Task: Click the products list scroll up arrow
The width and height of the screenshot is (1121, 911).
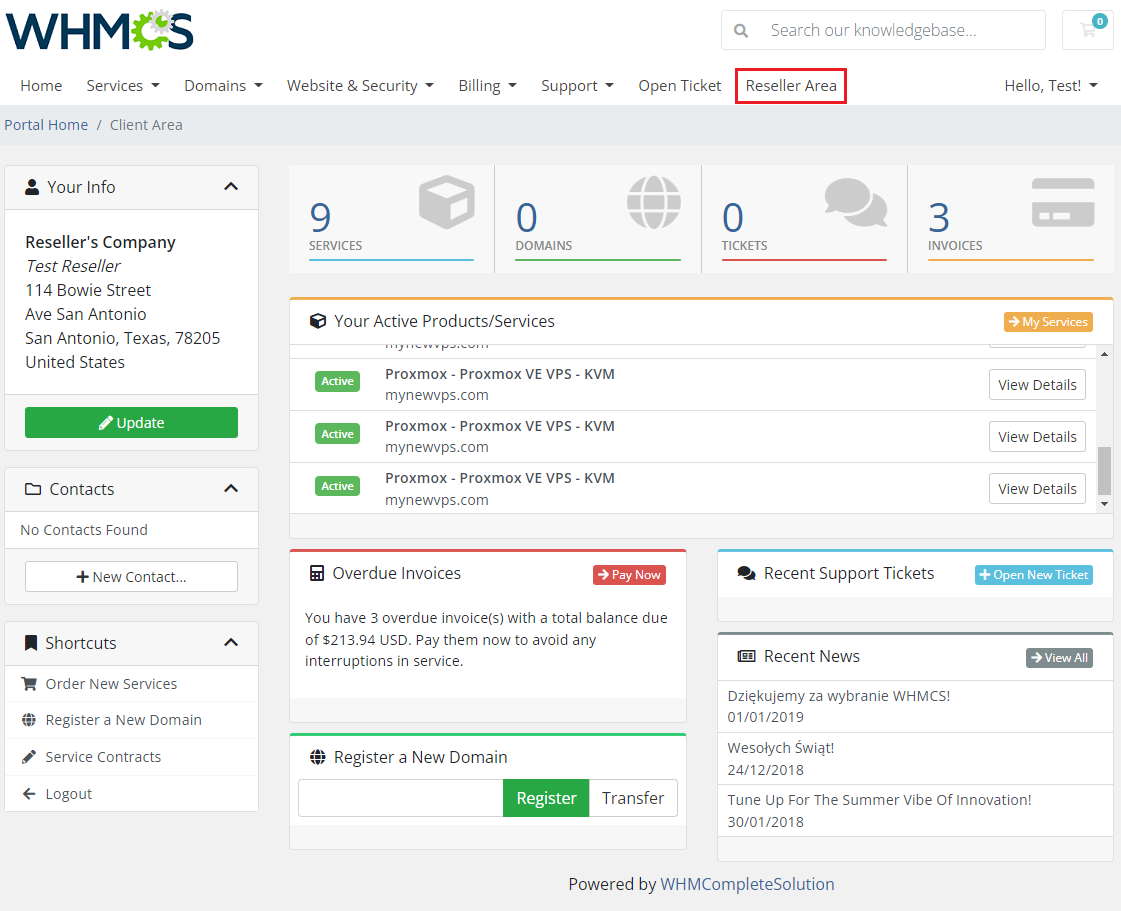Action: point(1105,353)
